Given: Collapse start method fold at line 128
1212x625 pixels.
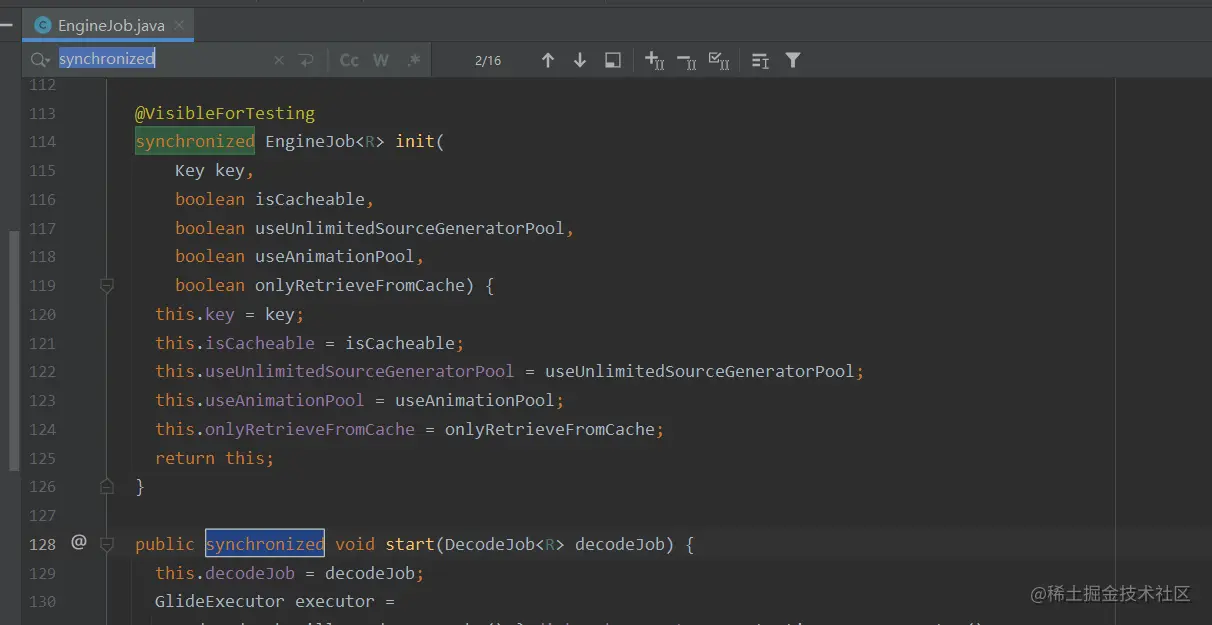Looking at the screenshot, I should tap(107, 544).
